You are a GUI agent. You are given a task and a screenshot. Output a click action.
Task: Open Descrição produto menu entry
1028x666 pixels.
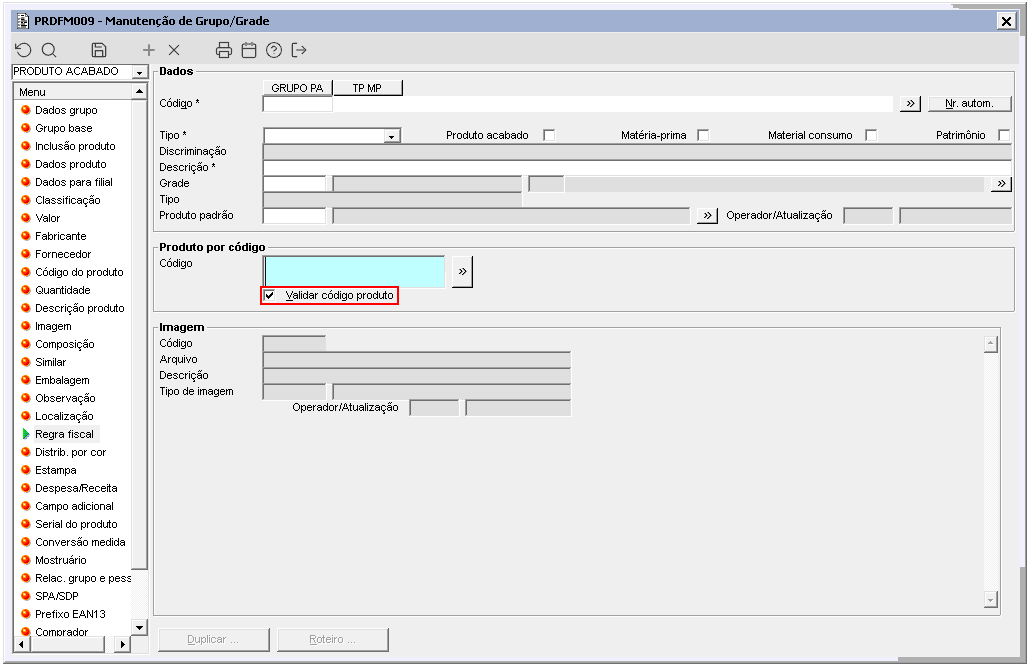79,307
